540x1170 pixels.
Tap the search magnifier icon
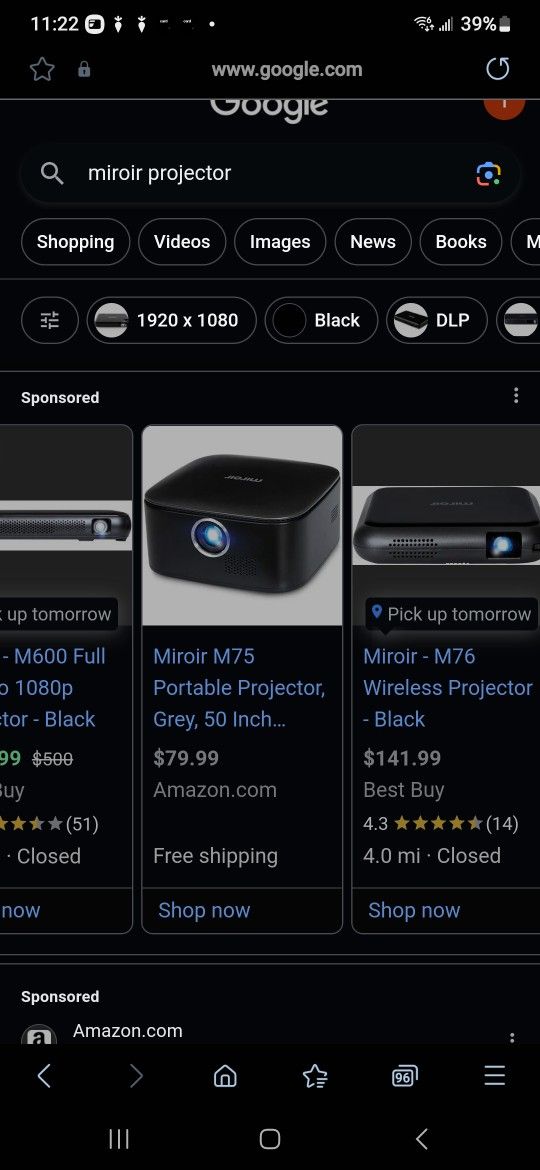pyautogui.click(x=51, y=173)
